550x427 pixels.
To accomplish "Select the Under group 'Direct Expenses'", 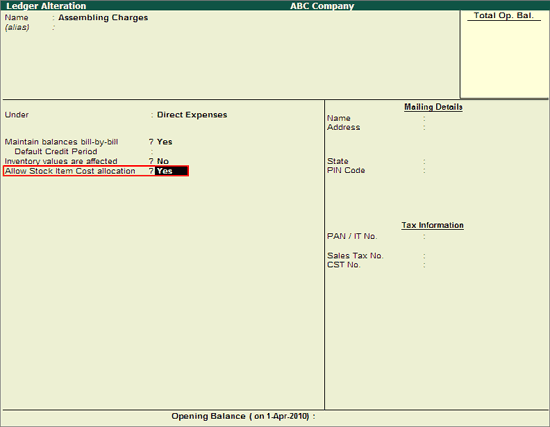I will tap(192, 115).
